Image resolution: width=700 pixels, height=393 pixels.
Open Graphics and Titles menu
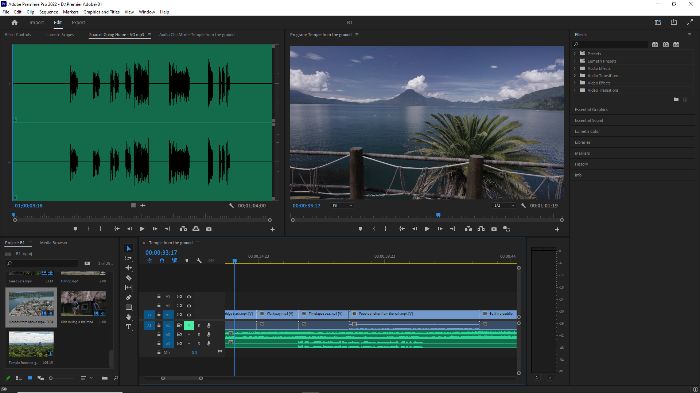click(101, 12)
